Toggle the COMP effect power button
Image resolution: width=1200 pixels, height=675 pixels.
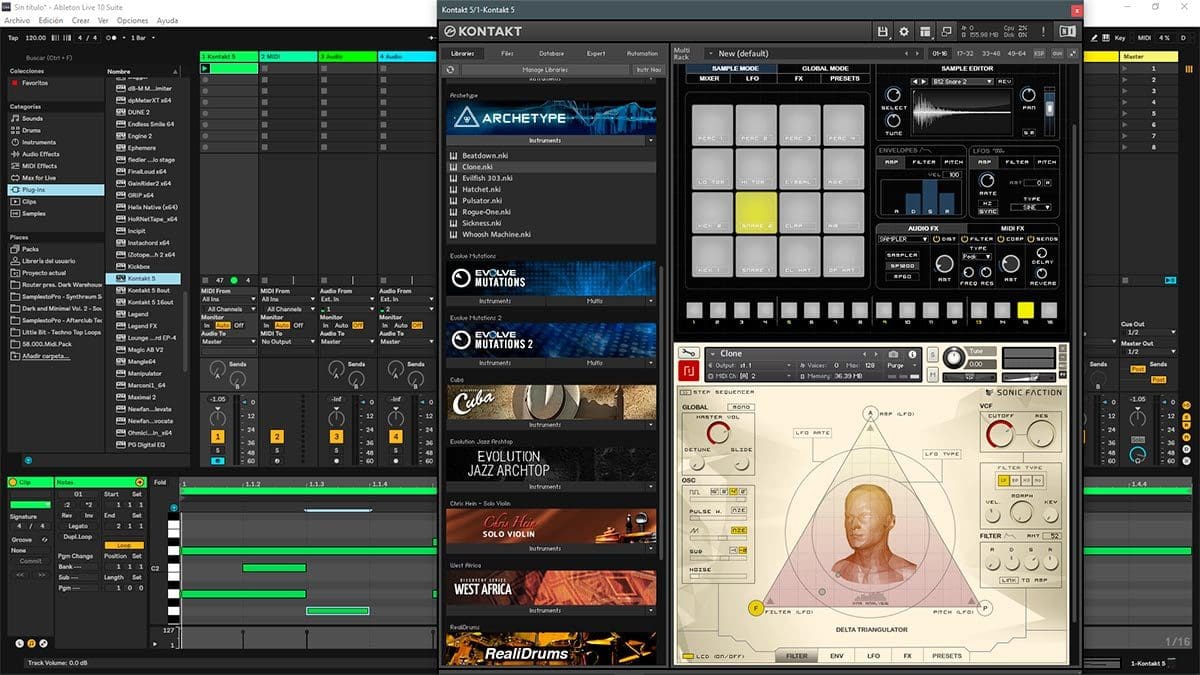[x=1001, y=239]
